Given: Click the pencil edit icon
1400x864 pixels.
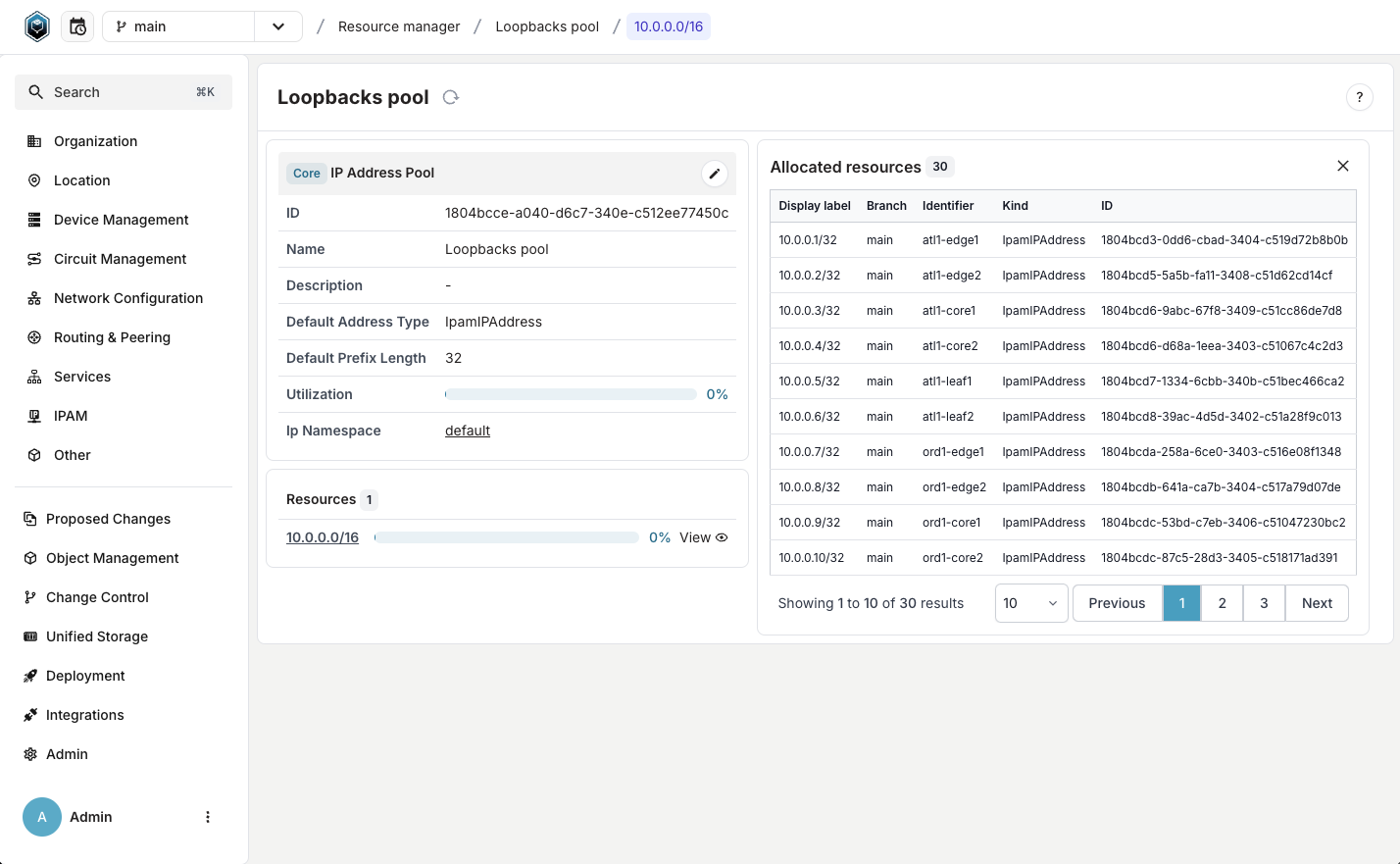Looking at the screenshot, I should point(715,174).
